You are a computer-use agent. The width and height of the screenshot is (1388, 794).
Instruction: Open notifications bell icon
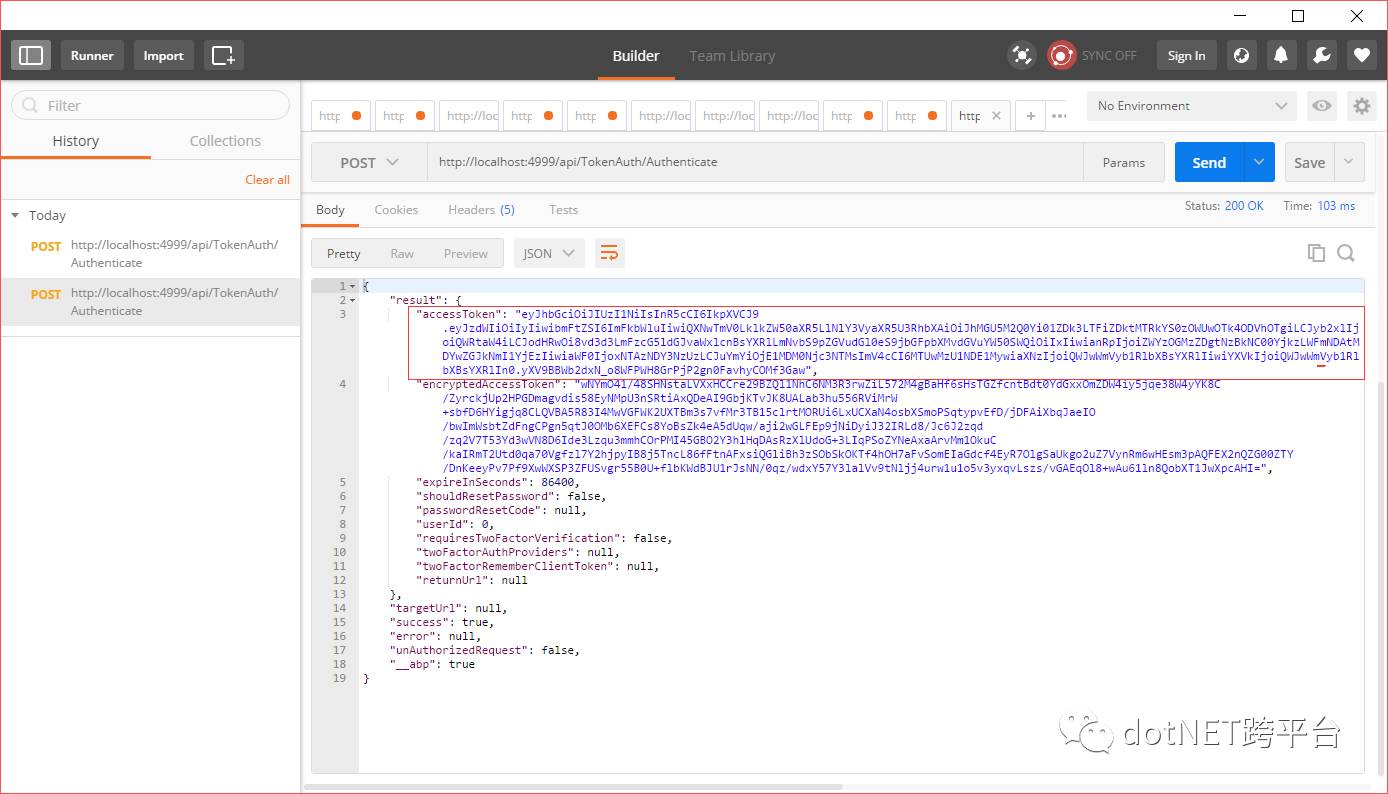pyautogui.click(x=1281, y=55)
